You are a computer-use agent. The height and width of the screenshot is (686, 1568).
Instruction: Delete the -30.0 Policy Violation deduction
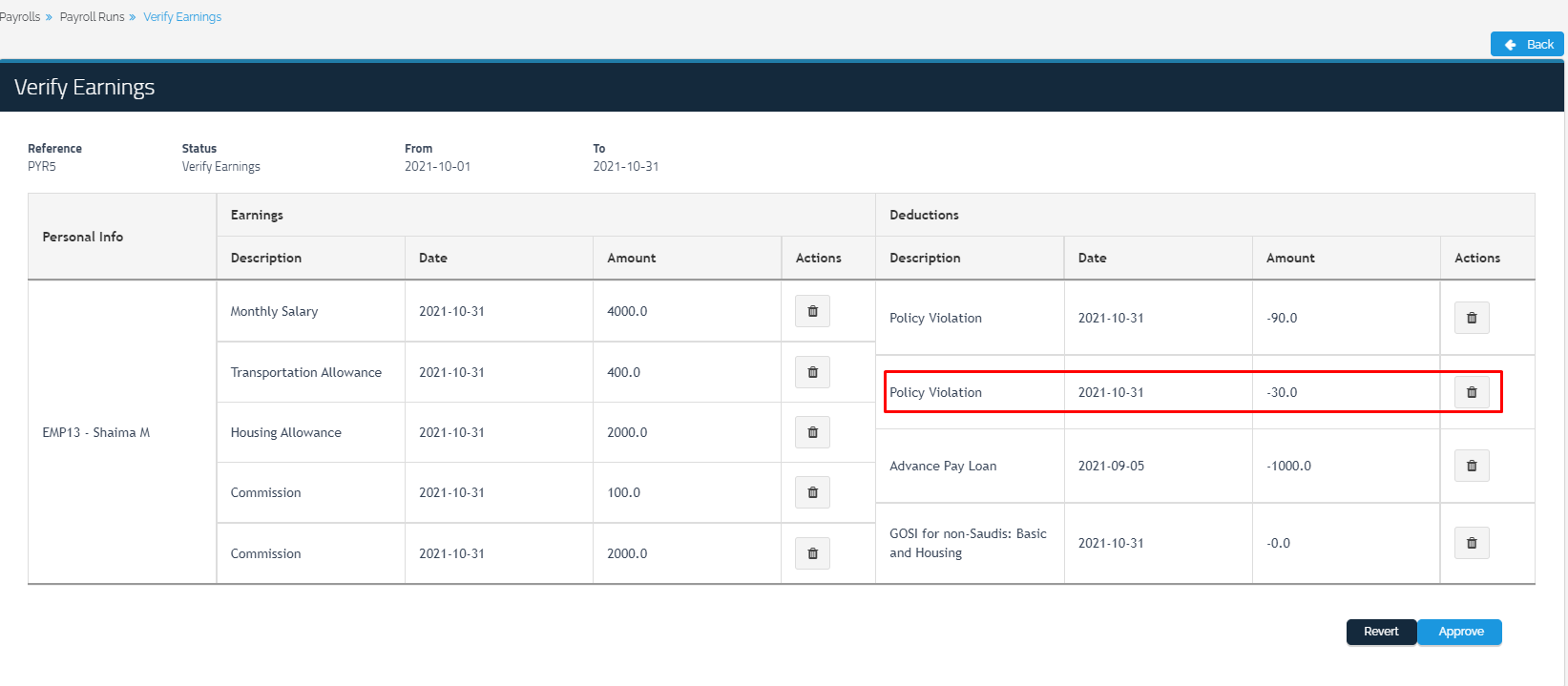coord(1471,392)
